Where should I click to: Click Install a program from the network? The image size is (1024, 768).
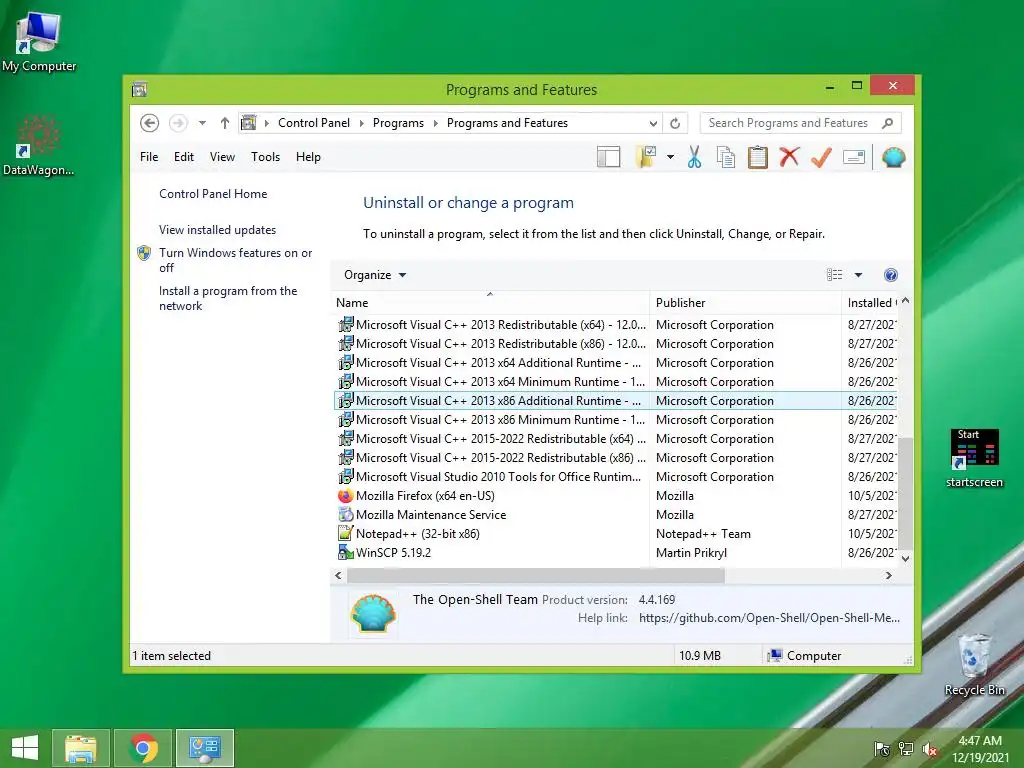click(228, 298)
